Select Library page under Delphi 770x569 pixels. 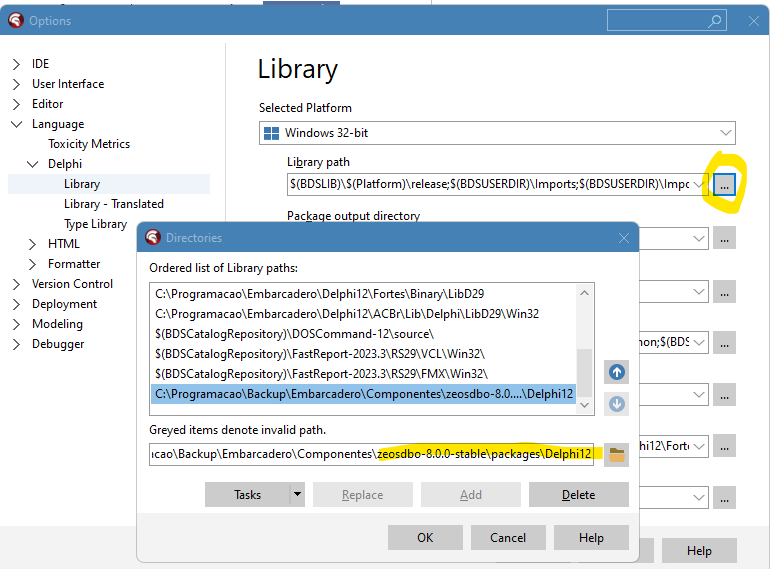82,184
